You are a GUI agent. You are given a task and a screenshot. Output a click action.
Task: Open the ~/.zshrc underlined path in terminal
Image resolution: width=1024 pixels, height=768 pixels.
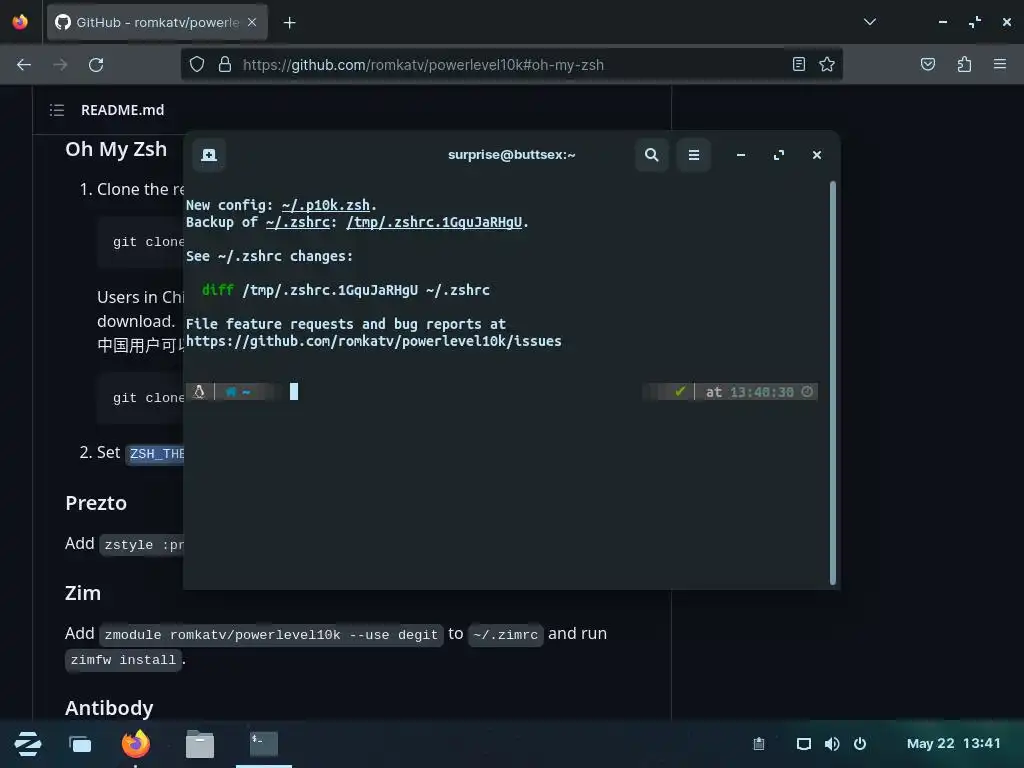click(297, 222)
